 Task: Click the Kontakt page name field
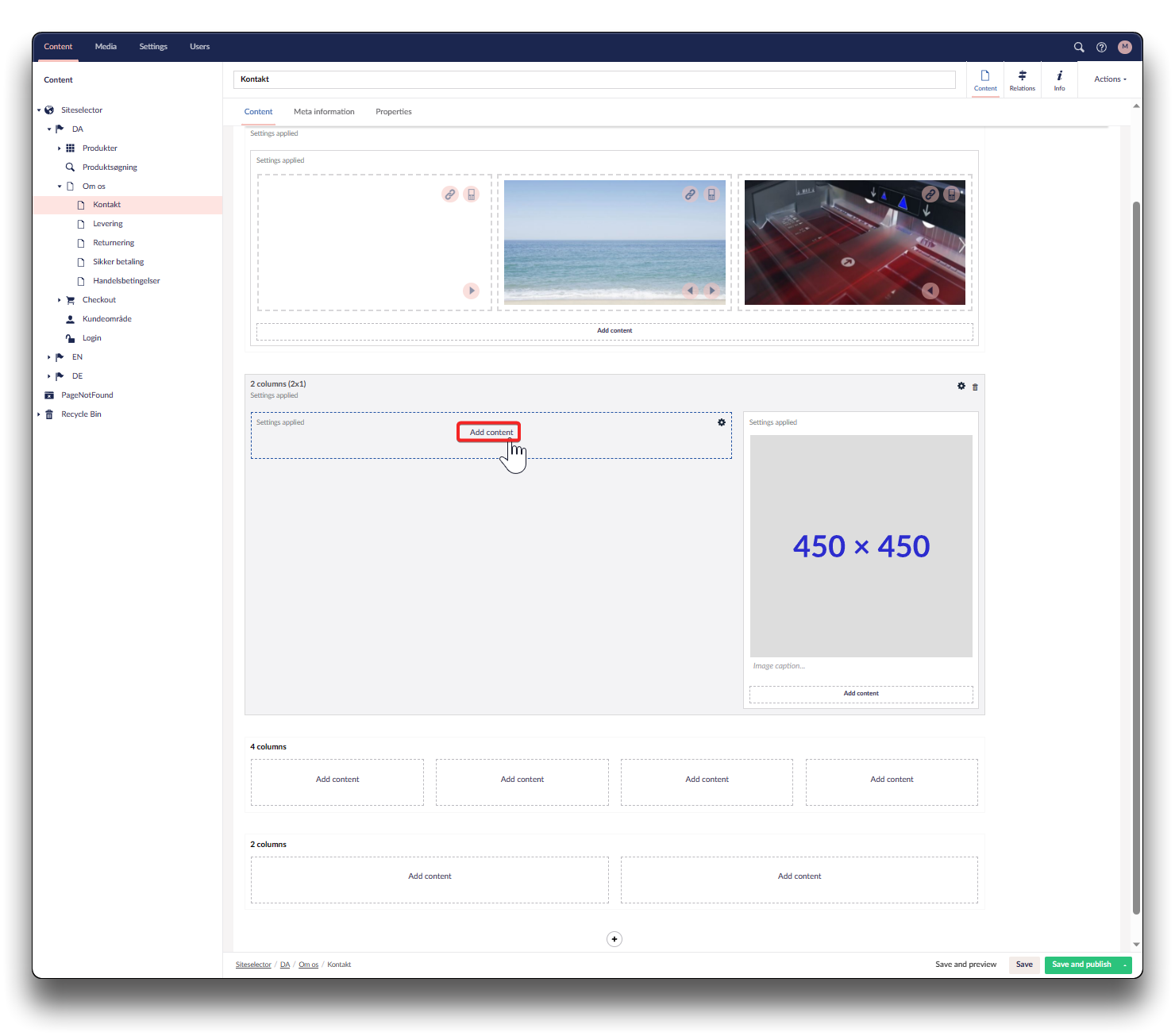595,79
